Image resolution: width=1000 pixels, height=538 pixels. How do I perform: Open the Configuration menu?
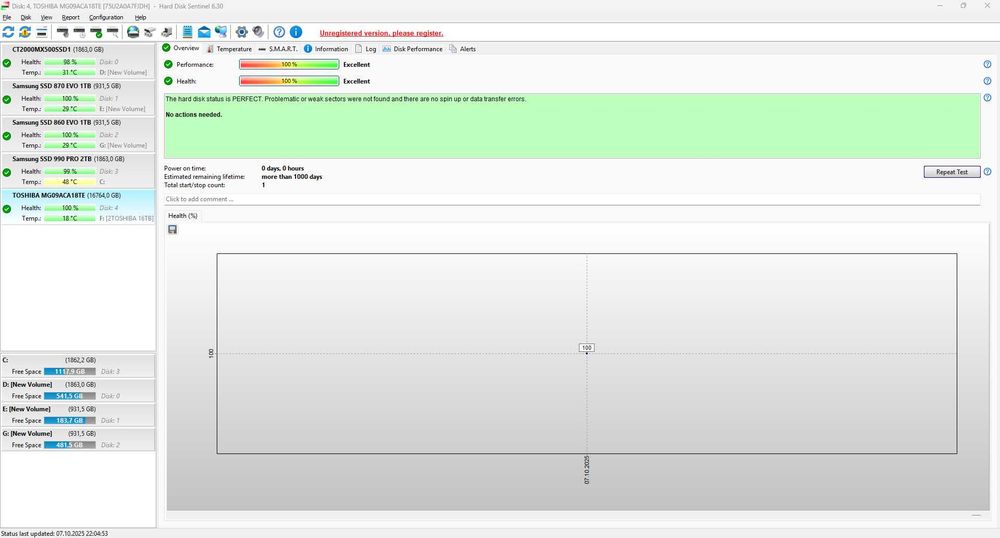106,17
